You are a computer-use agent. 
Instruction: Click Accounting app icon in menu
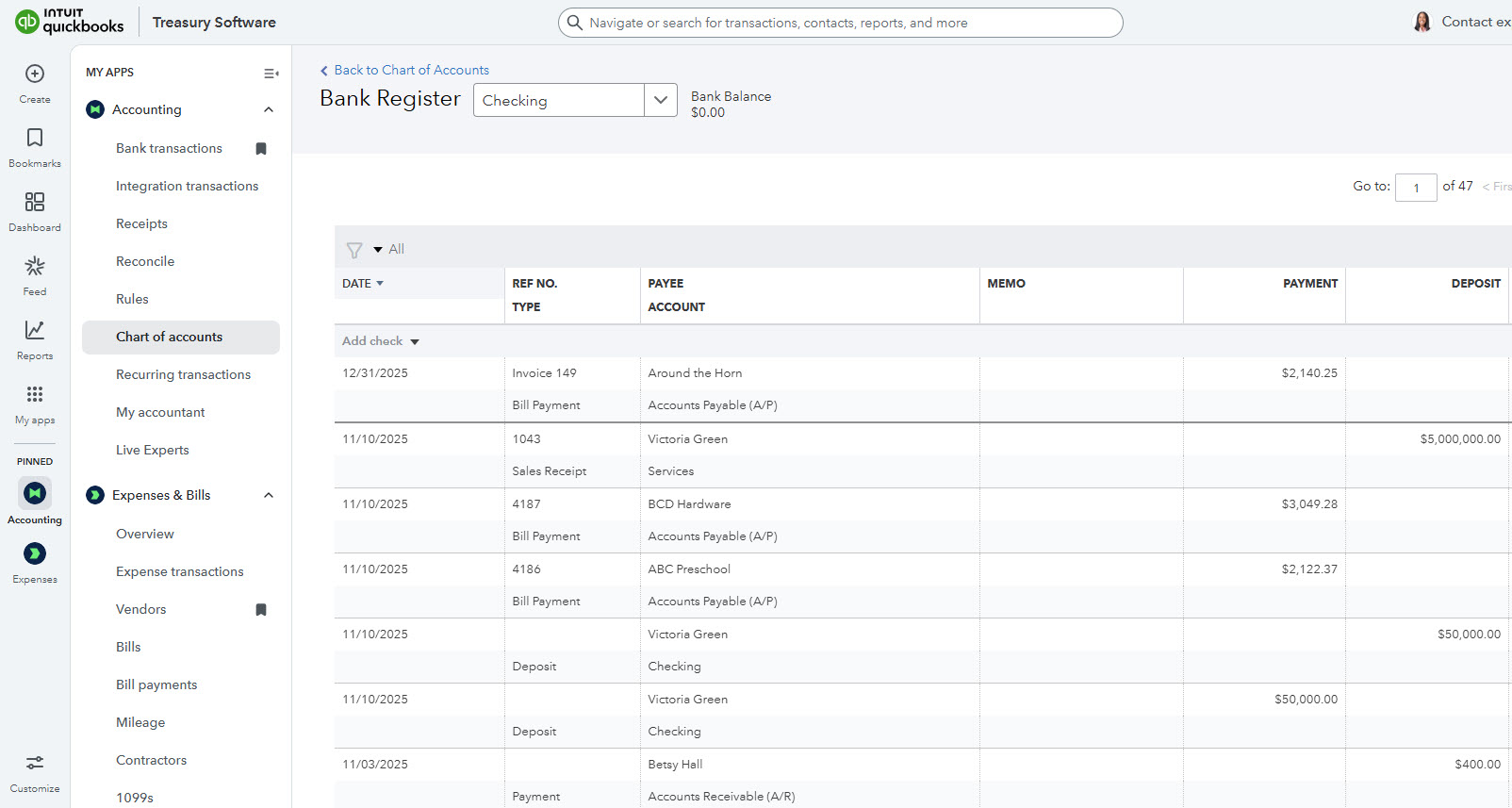coord(95,109)
